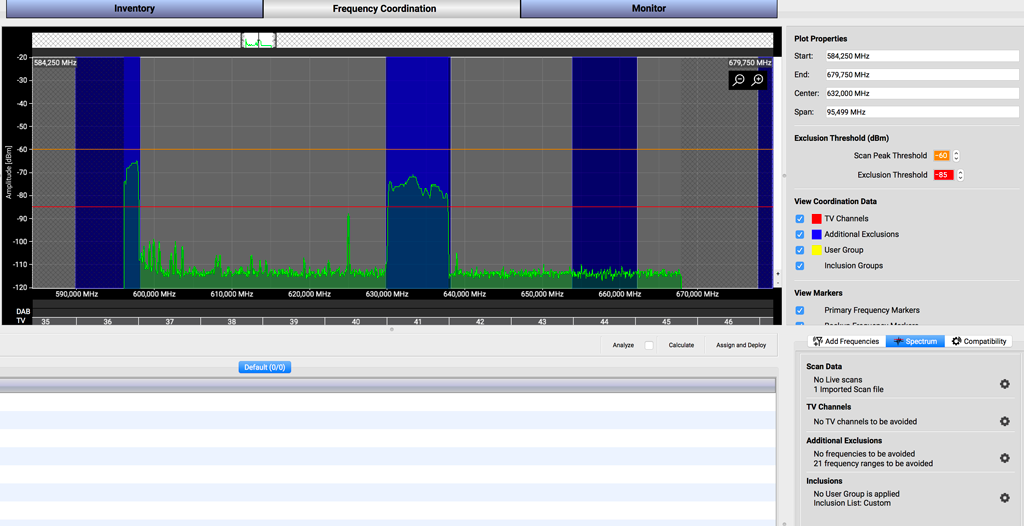This screenshot has width=1024, height=526.
Task: Open Inclusions settings gear
Action: click(1004, 497)
